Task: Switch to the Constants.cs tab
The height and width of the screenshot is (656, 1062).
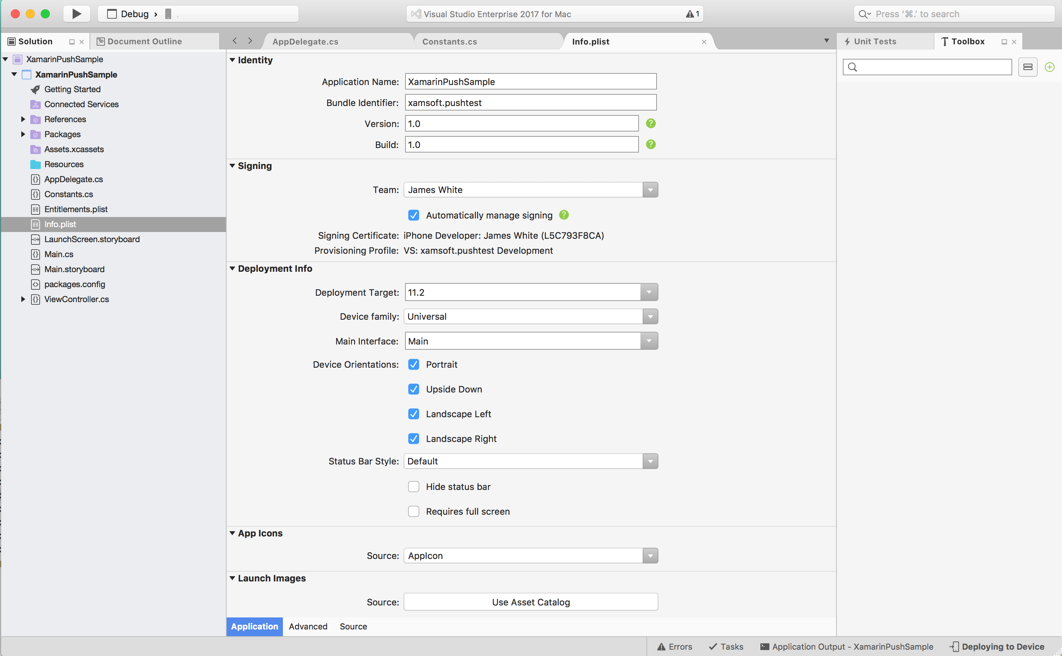Action: 449,42
